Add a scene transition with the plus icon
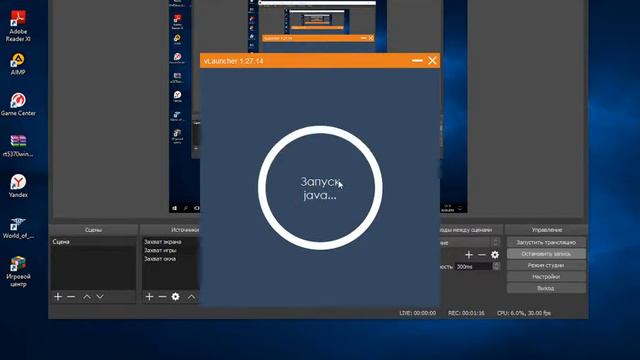This screenshot has height=360, width=640. coord(469,255)
